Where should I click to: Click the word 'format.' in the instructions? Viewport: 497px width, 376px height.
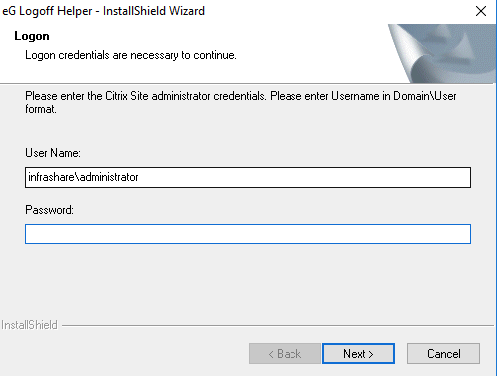(41, 109)
